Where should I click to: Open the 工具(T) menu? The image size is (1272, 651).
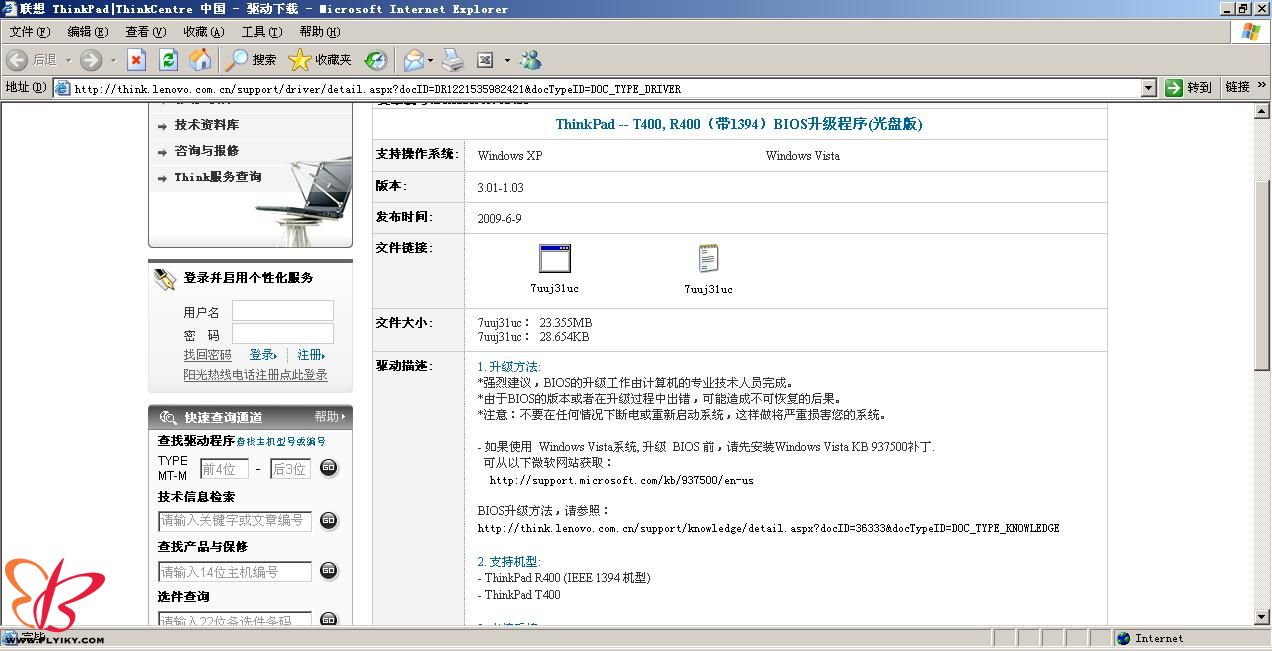point(262,32)
